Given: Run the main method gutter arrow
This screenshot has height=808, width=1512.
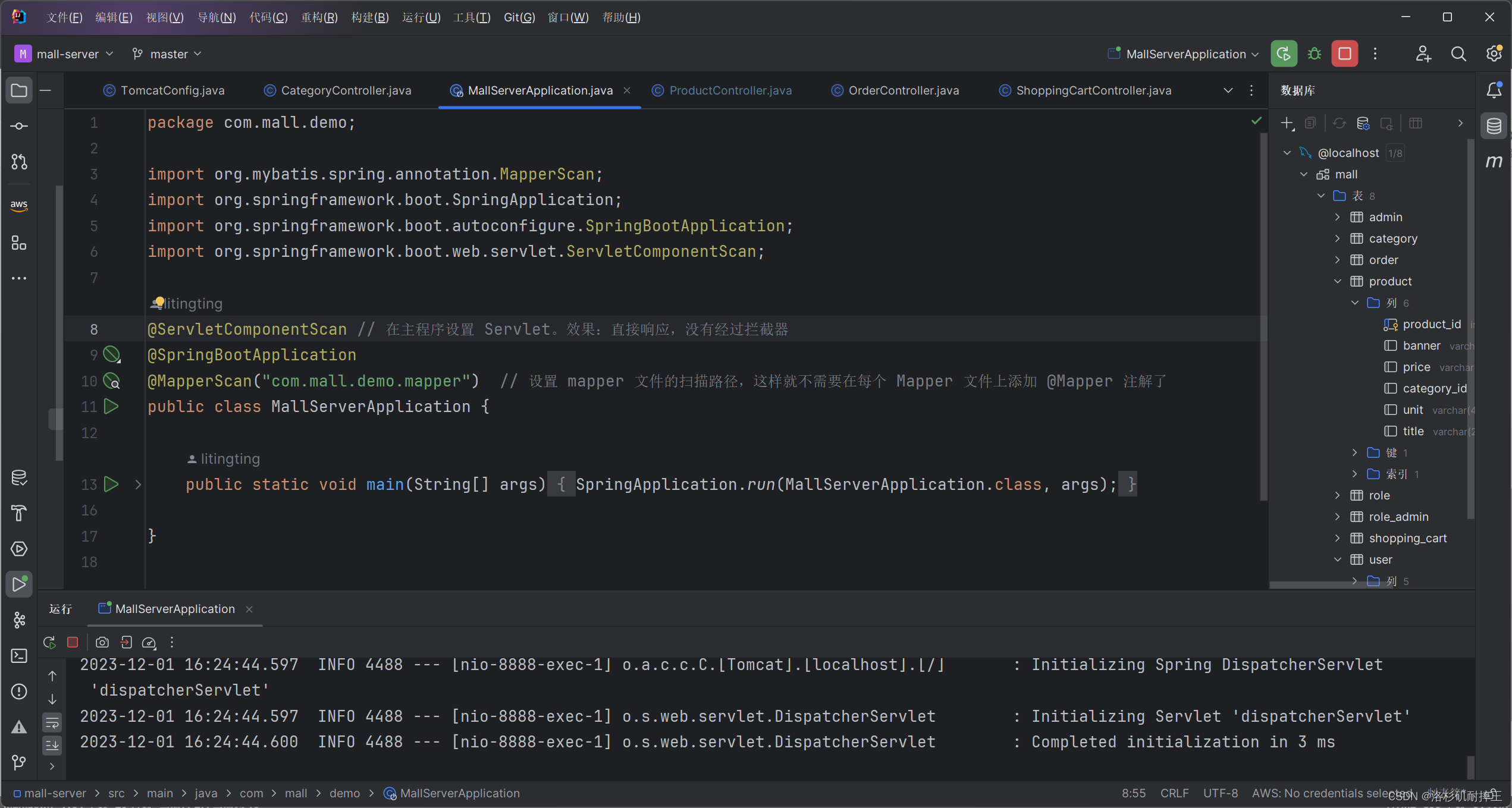Looking at the screenshot, I should tap(111, 484).
